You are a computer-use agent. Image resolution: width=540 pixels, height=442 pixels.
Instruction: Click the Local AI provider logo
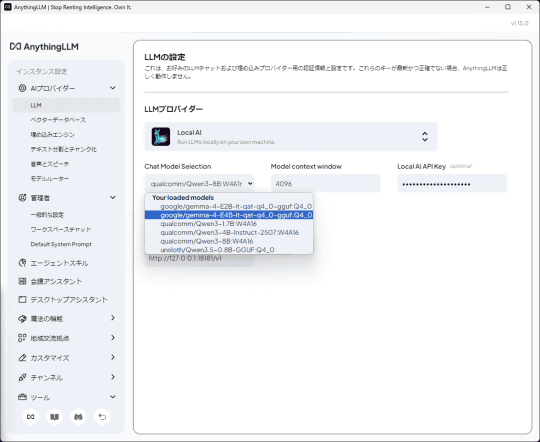click(161, 136)
